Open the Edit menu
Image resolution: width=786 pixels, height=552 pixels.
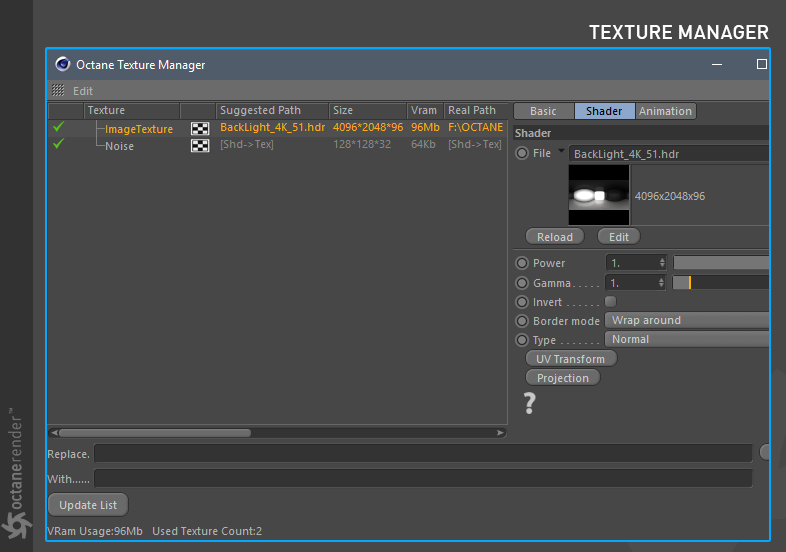coord(83,91)
